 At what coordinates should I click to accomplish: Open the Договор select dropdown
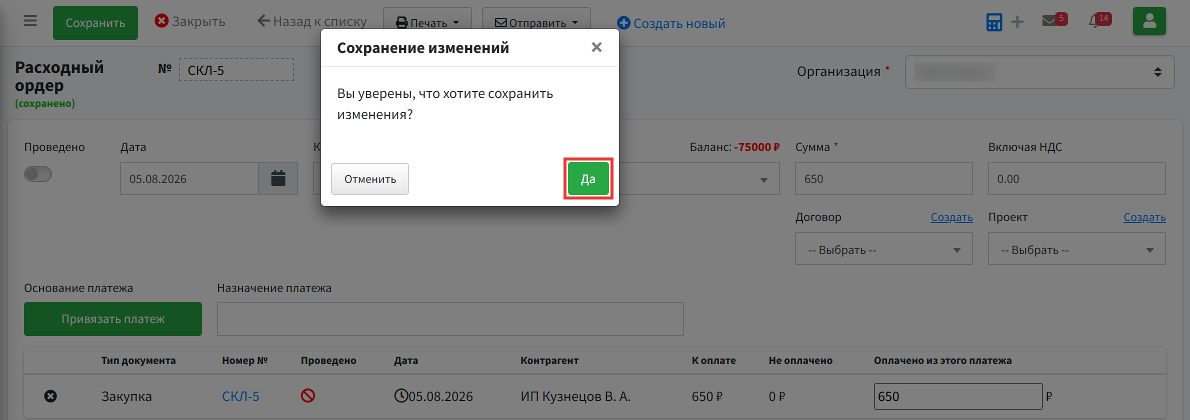pos(883,249)
